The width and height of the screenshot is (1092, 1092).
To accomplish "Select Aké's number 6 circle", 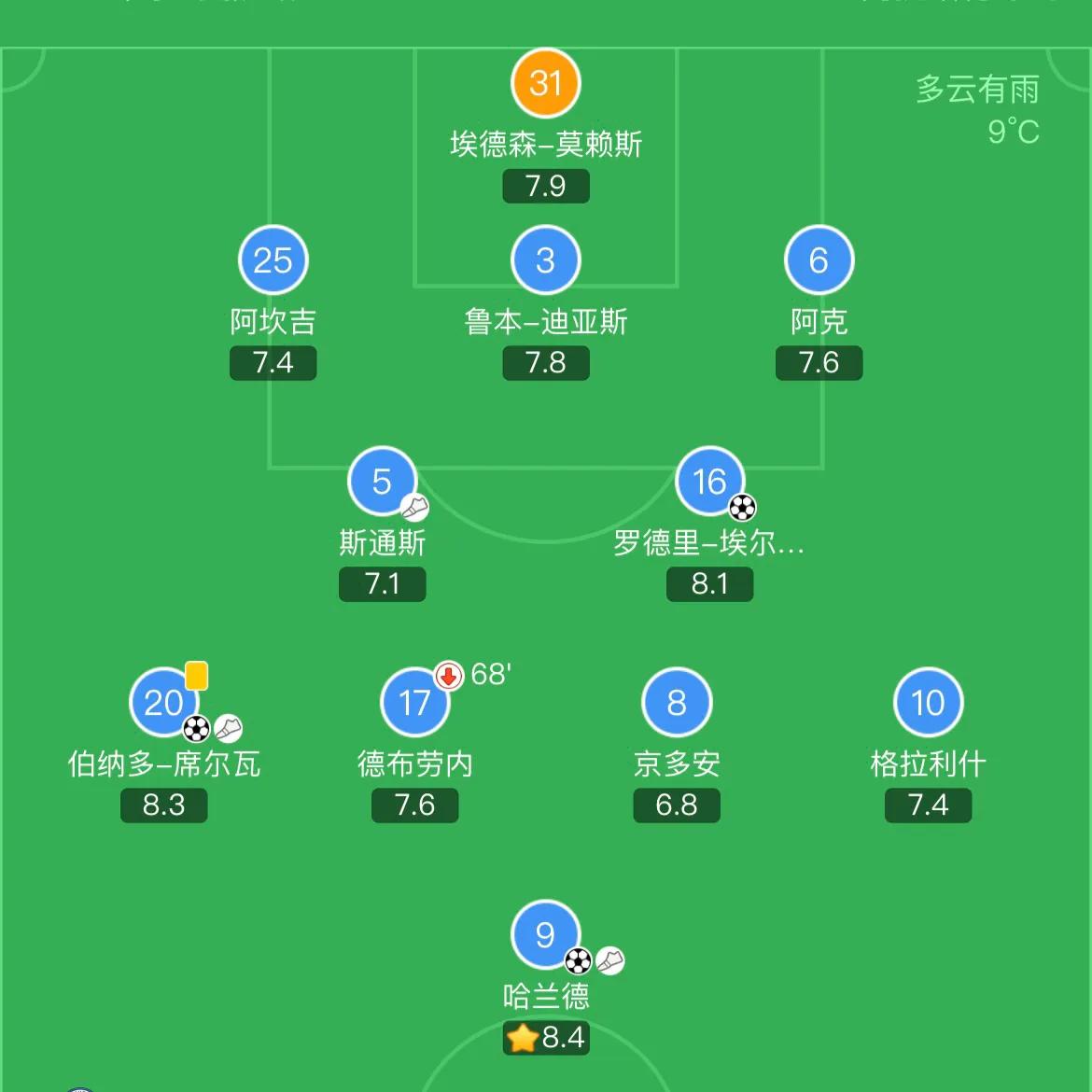I will (x=819, y=259).
